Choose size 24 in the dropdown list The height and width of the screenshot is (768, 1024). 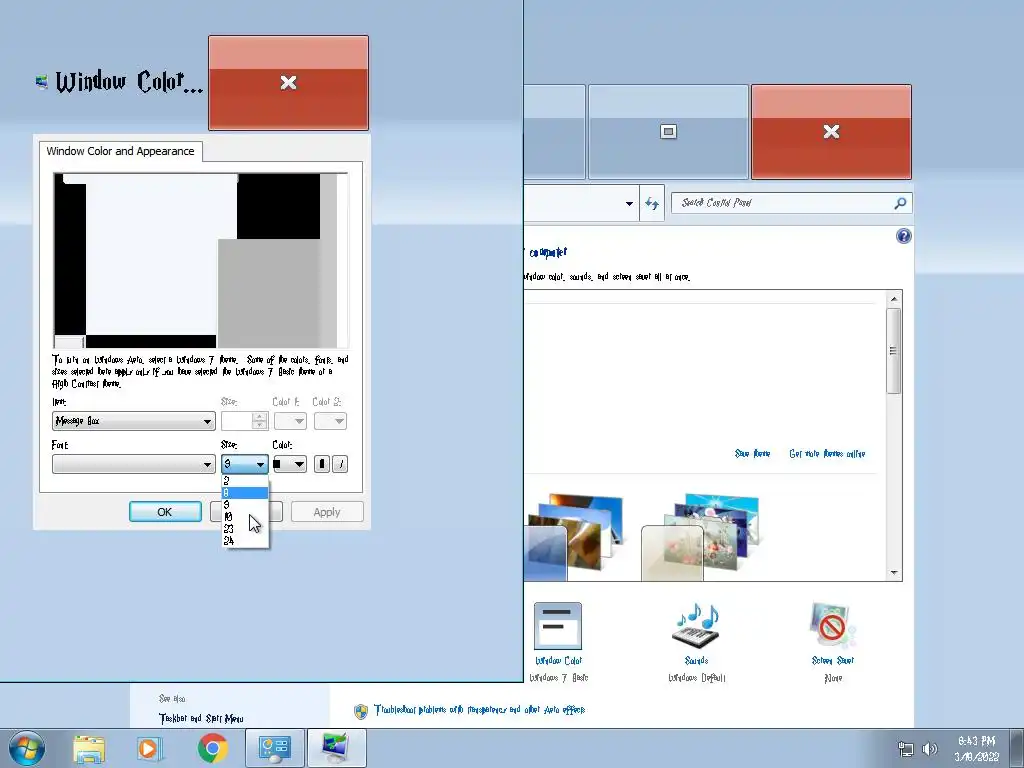pyautogui.click(x=245, y=541)
